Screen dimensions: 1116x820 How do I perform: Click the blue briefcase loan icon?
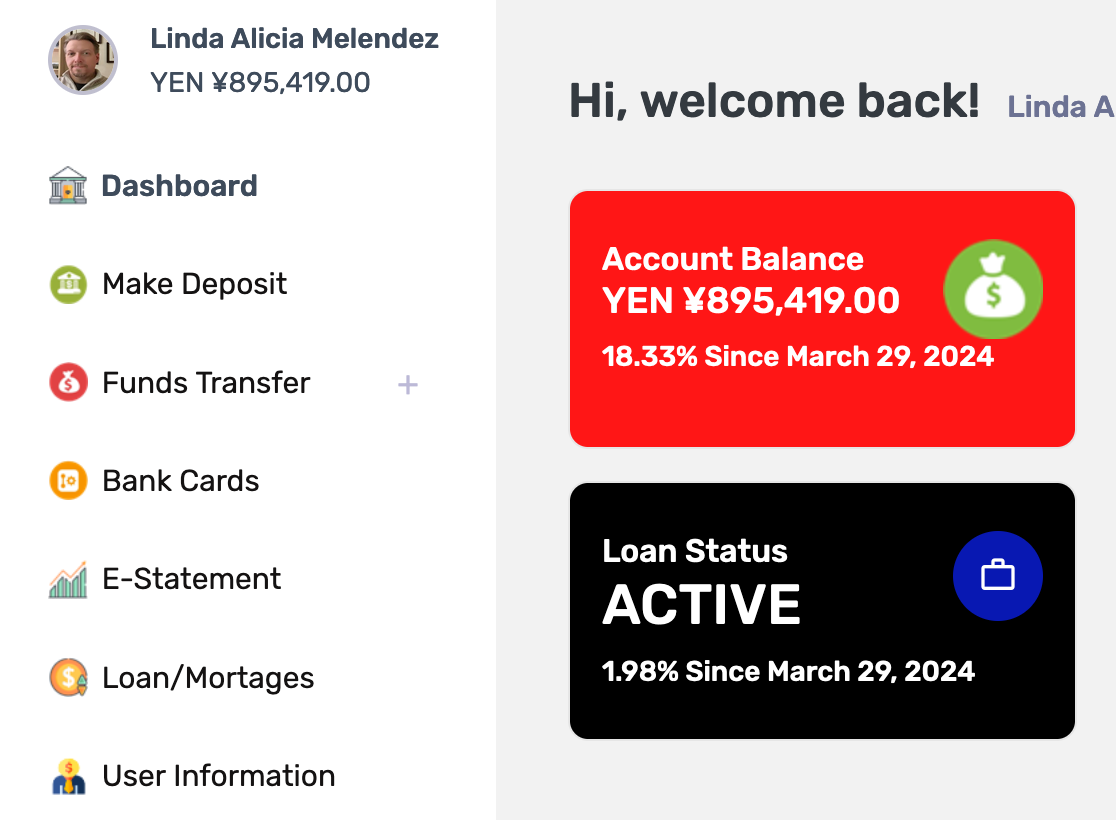coord(998,576)
